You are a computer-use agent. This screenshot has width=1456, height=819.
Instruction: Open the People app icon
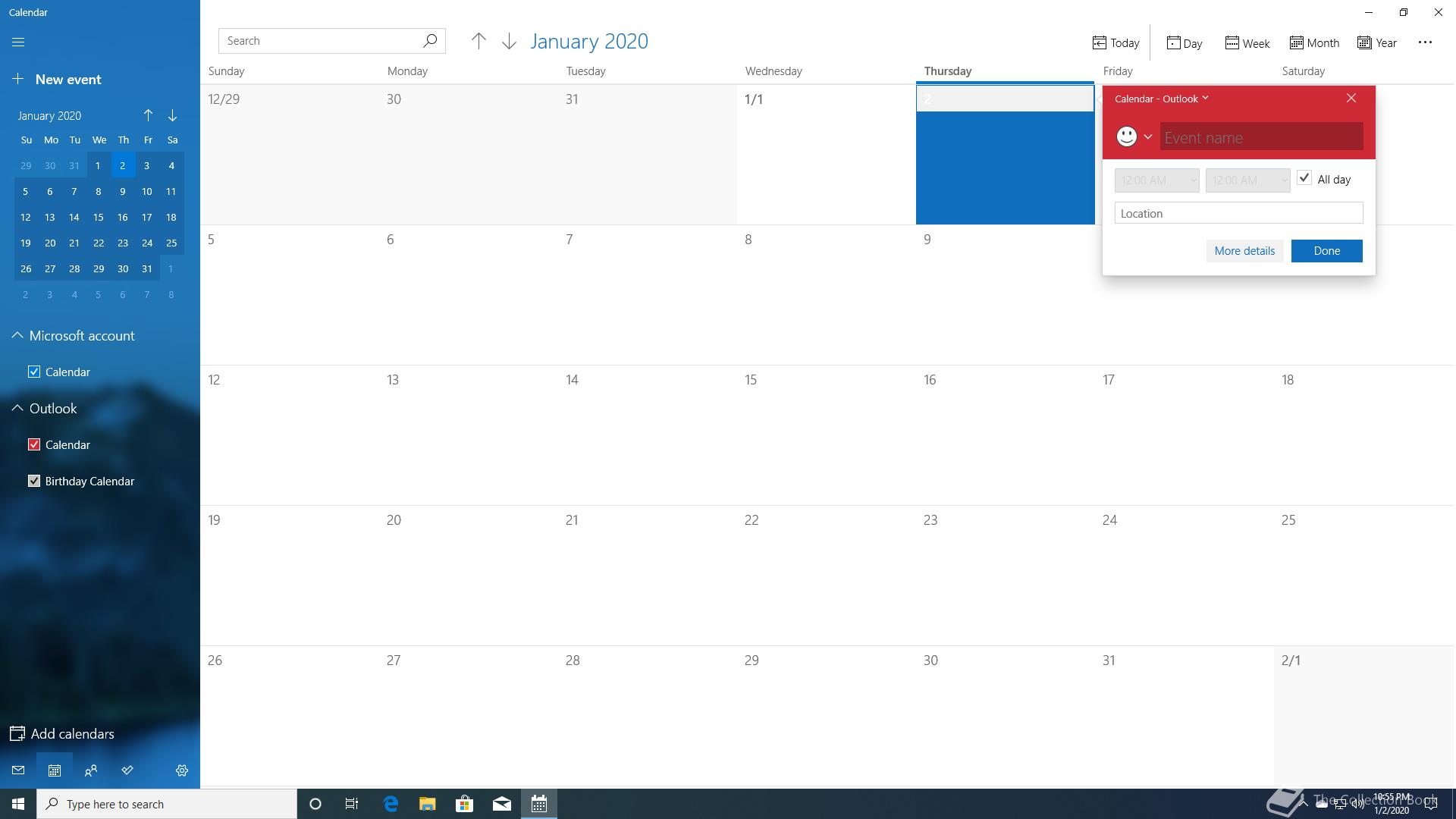pyautogui.click(x=91, y=770)
